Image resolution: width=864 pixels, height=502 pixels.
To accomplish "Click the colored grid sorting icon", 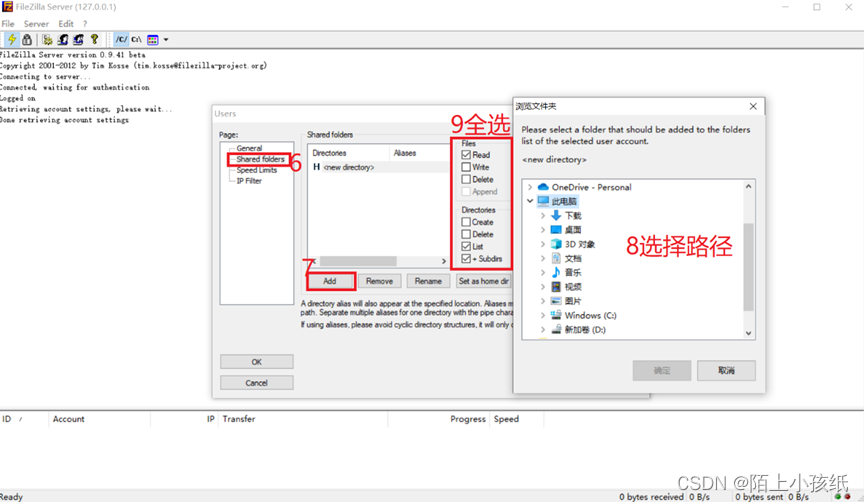I will click(153, 40).
